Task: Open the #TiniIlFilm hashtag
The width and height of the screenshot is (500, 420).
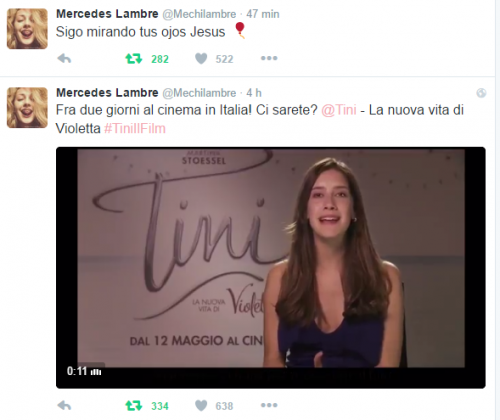Action: coord(135,128)
